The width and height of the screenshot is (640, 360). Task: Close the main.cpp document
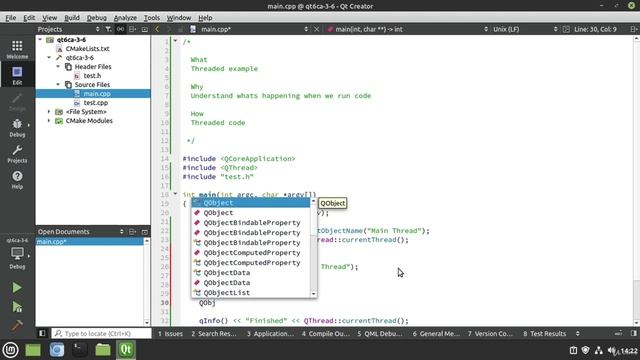(316, 29)
